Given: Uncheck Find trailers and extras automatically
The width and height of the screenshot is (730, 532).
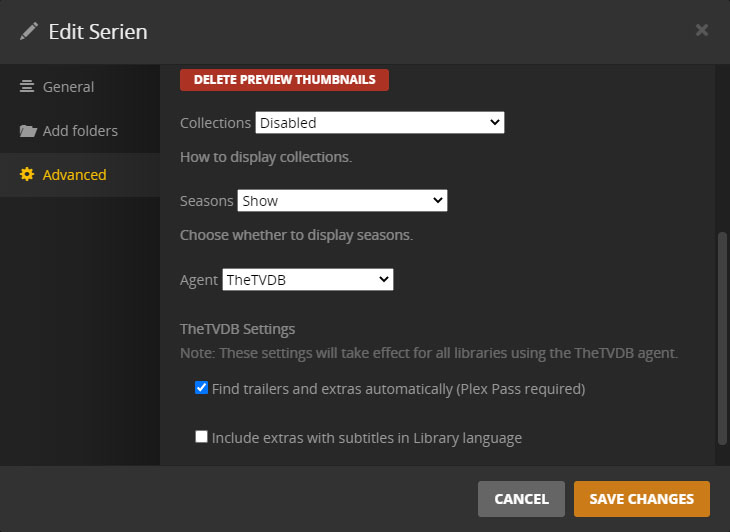Looking at the screenshot, I should [202, 388].
